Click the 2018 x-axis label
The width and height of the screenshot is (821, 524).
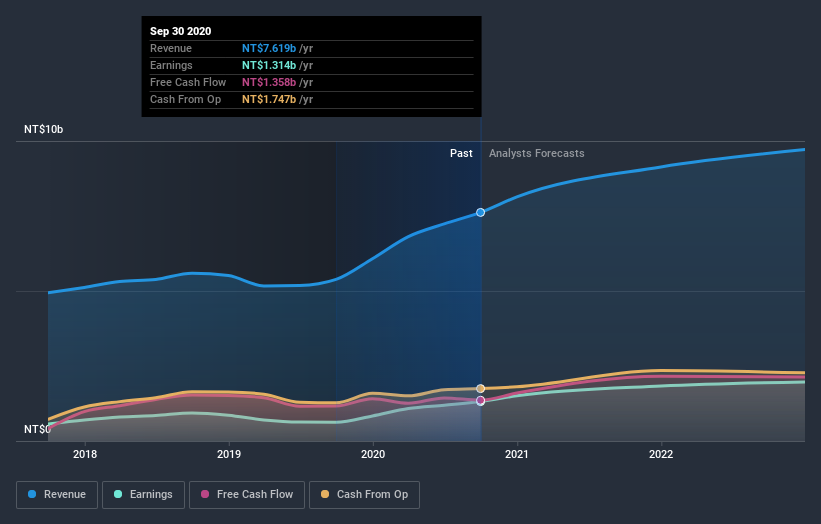85,454
